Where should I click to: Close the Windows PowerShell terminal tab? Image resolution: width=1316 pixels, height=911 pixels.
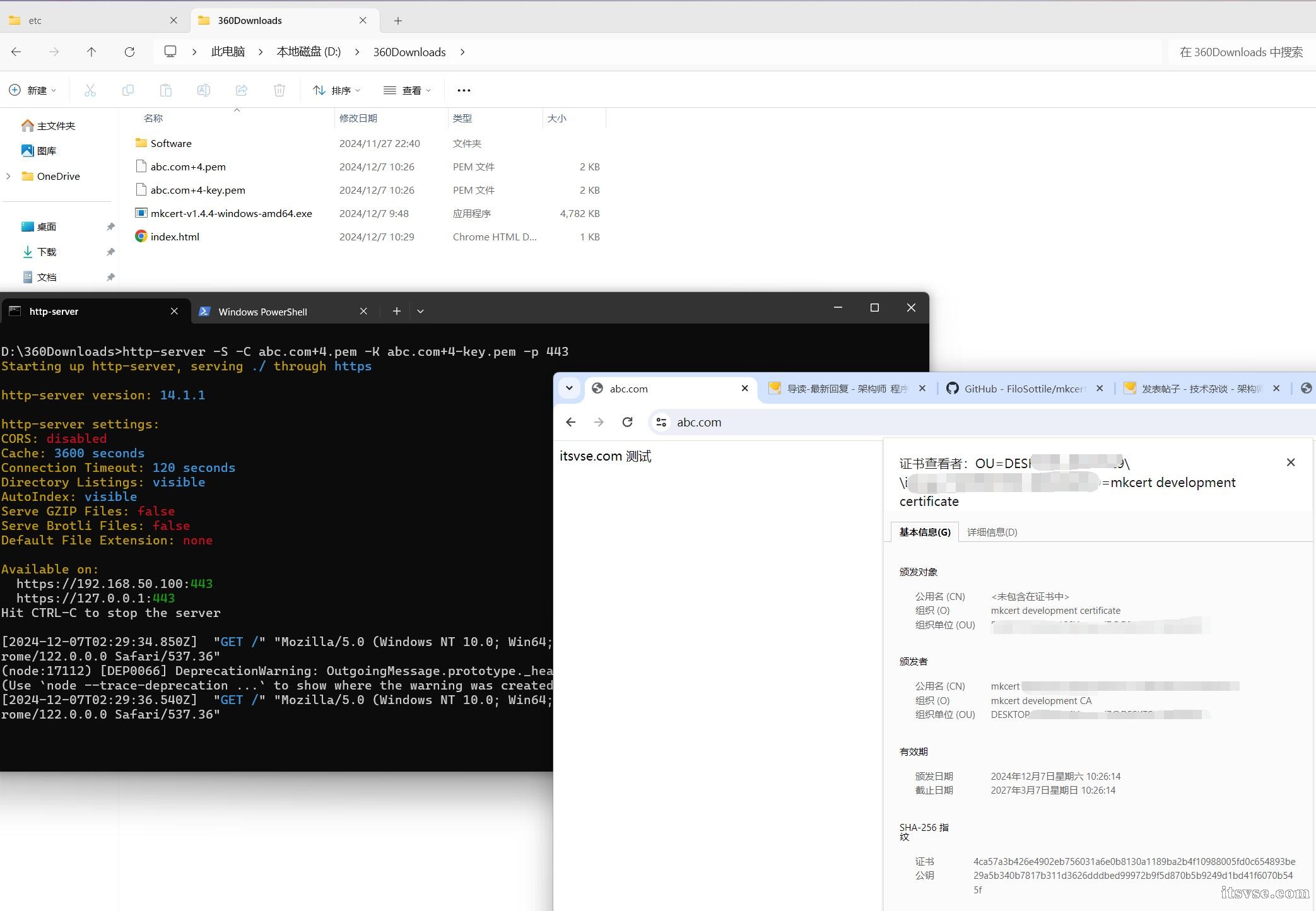(x=363, y=311)
